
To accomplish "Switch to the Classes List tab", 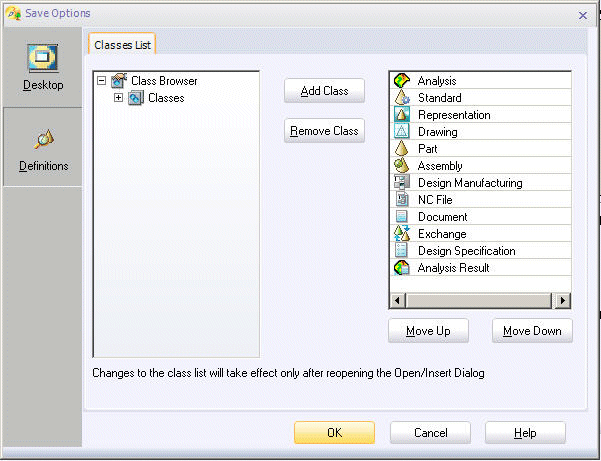I will click(x=122, y=45).
